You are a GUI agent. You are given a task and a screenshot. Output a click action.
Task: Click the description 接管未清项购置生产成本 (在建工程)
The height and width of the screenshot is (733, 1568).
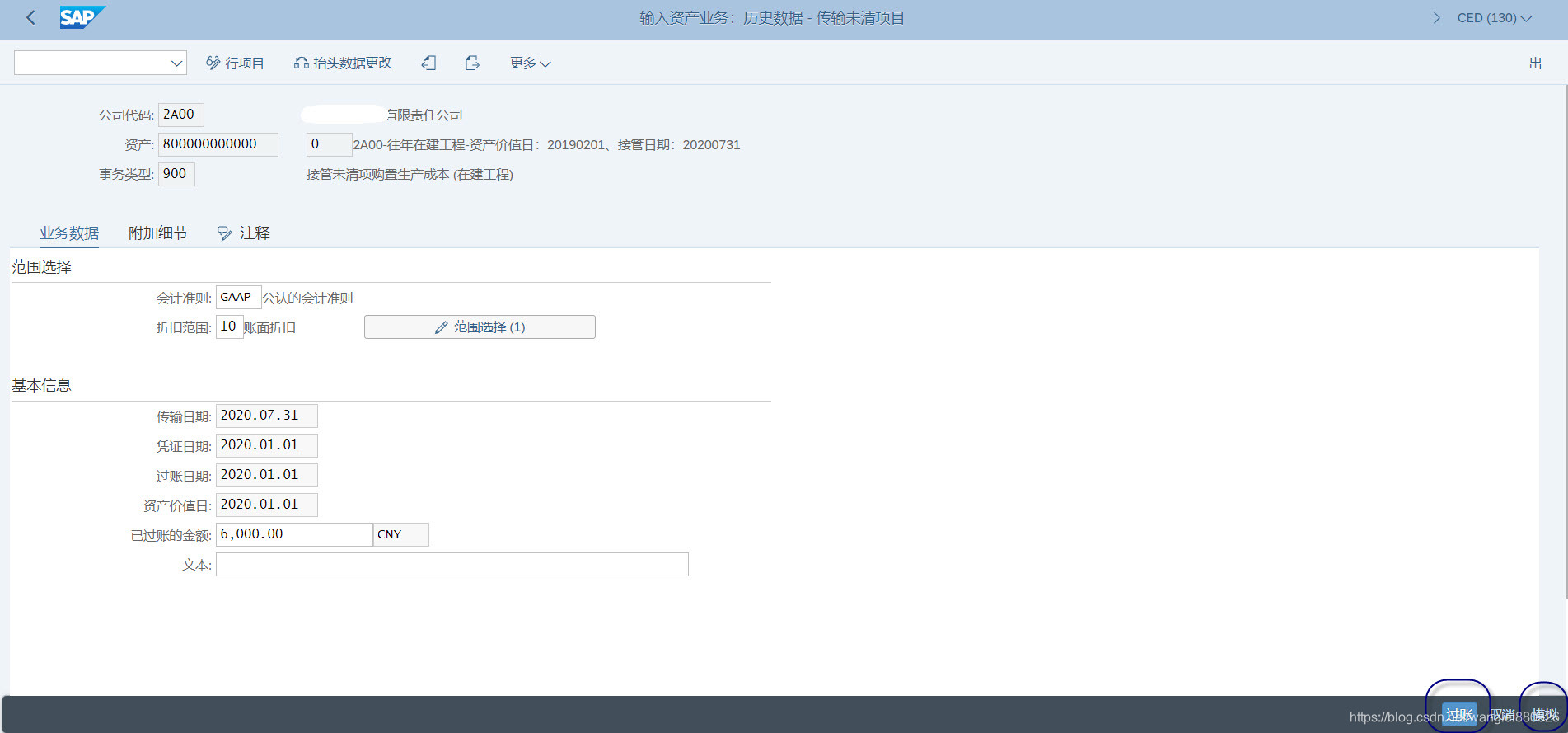coord(410,175)
